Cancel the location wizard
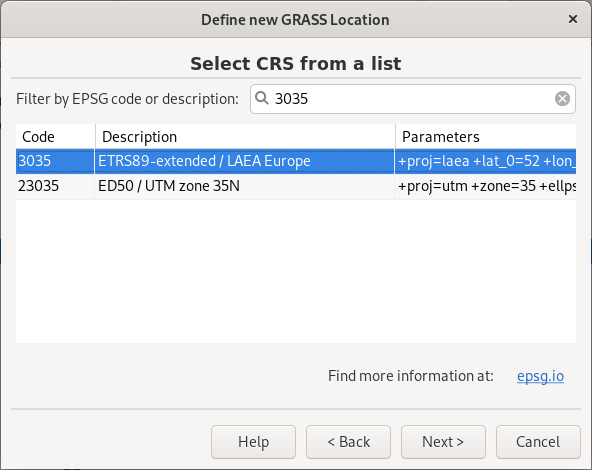This screenshot has width=592, height=470. (538, 442)
